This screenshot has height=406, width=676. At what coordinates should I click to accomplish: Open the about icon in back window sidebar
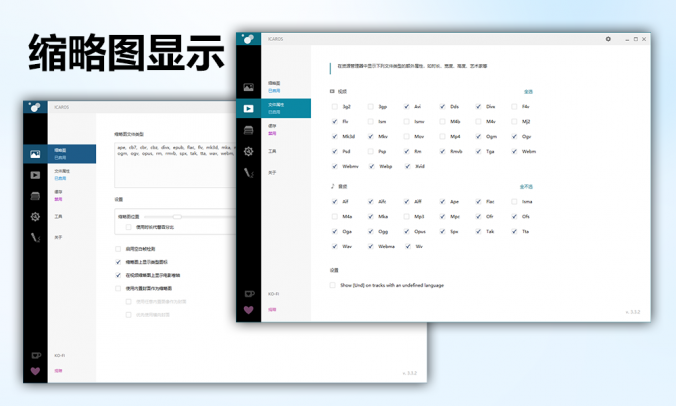pos(35,237)
